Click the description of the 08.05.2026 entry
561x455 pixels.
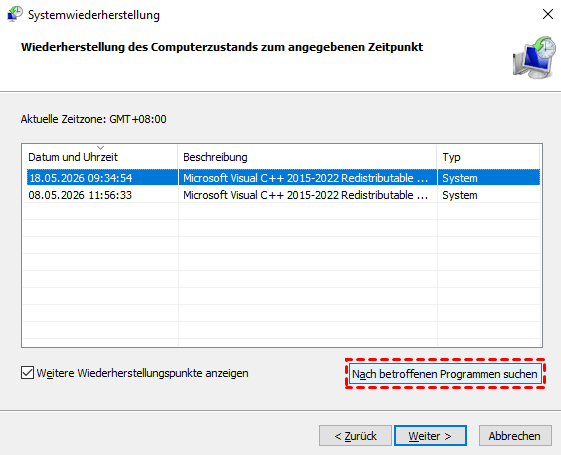coord(306,195)
